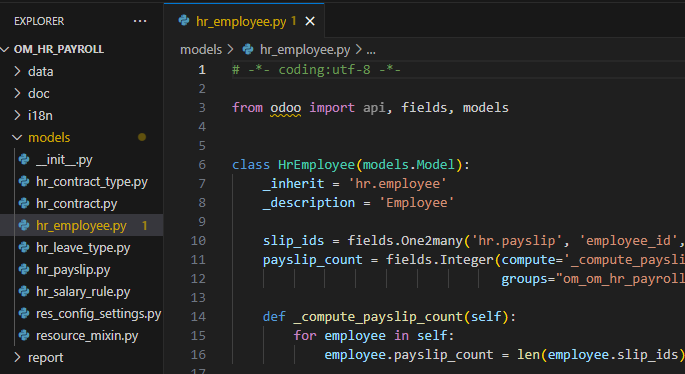Click Python icon beside hr_salary_rule.py
Viewport: 685px width, 374px height.
pos(24,291)
